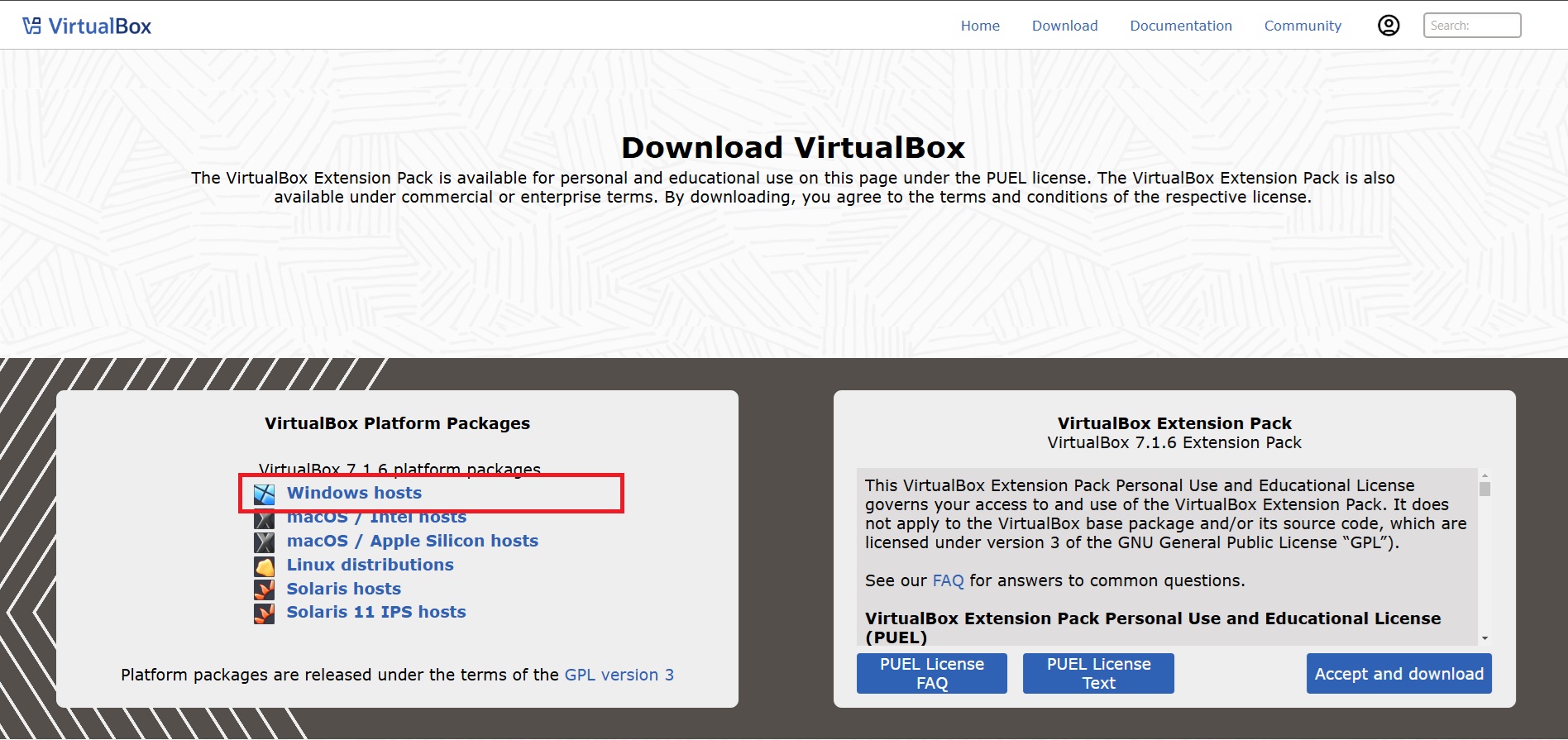Click the VirtualBox logo in header
The image size is (1568, 740).
(x=87, y=26)
